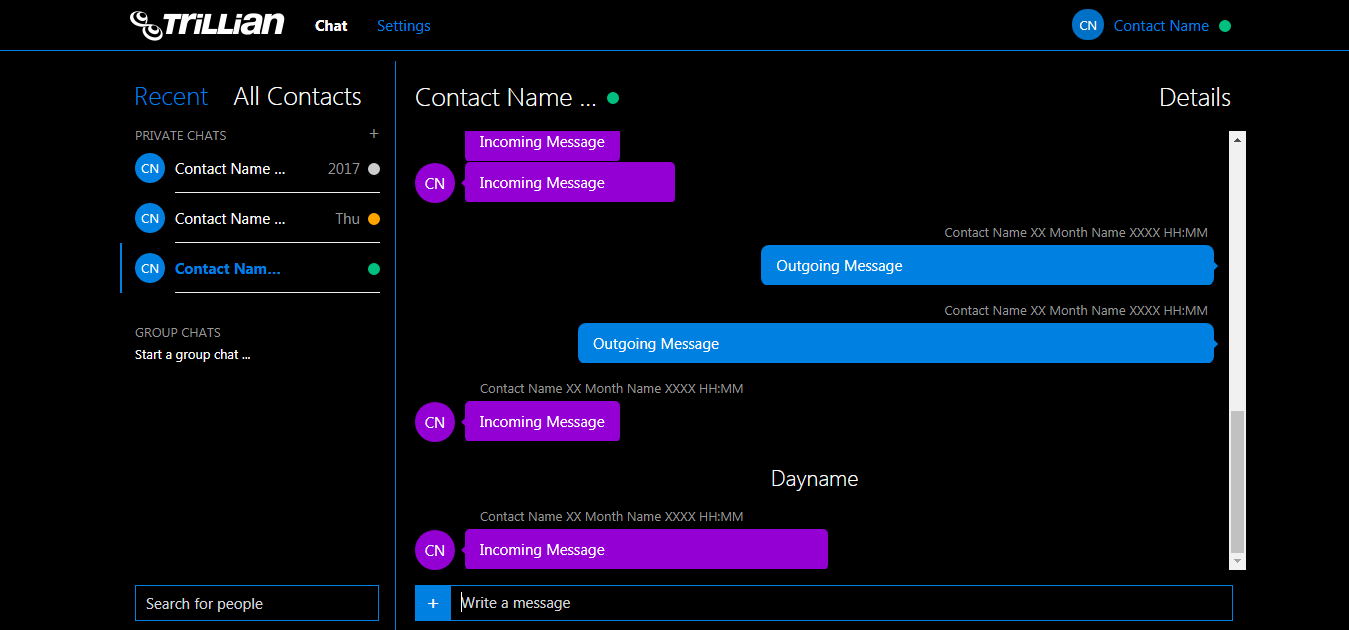Click the Trillian logo
The width and height of the screenshot is (1349, 630).
click(x=207, y=25)
